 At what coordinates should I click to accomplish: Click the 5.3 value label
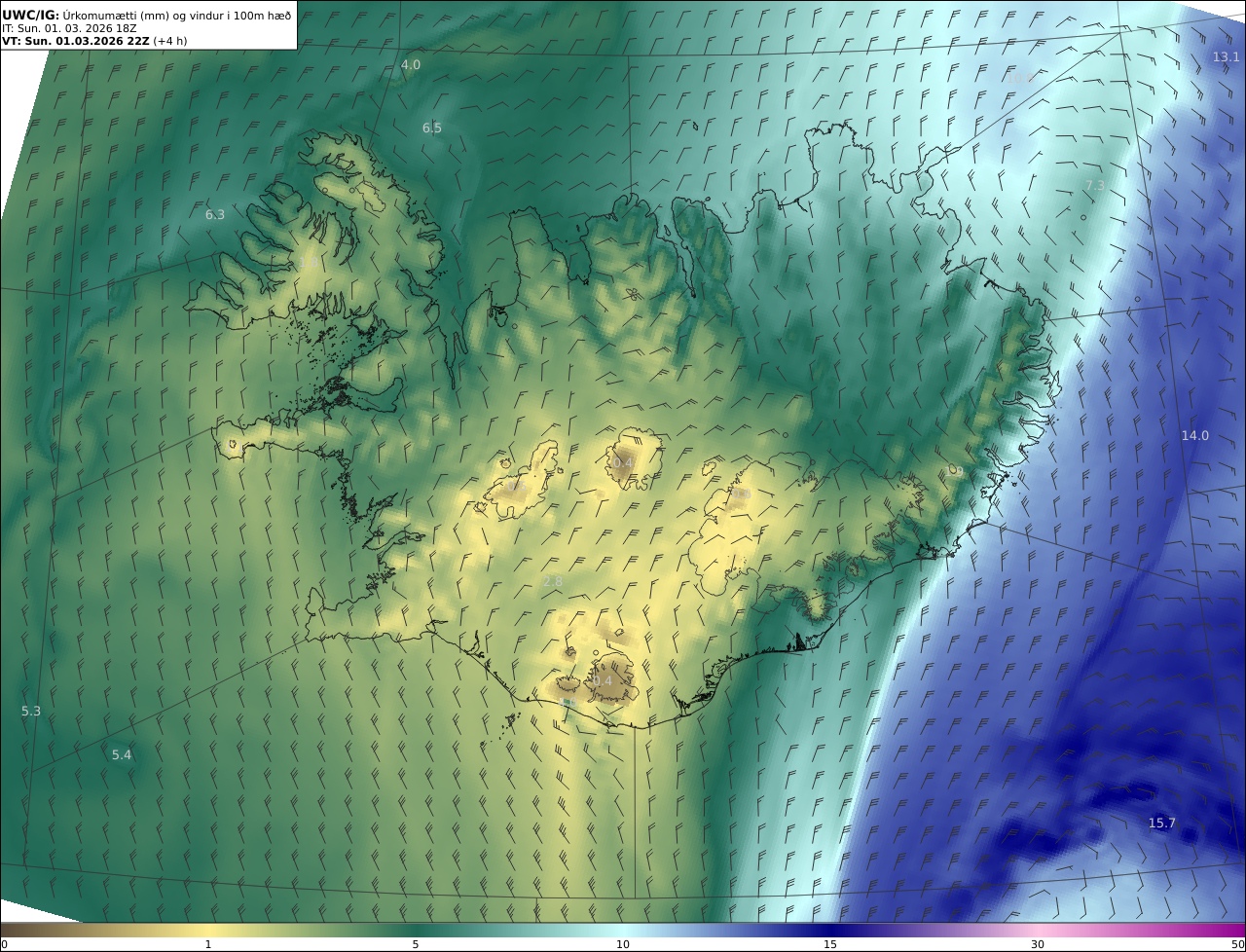31,712
